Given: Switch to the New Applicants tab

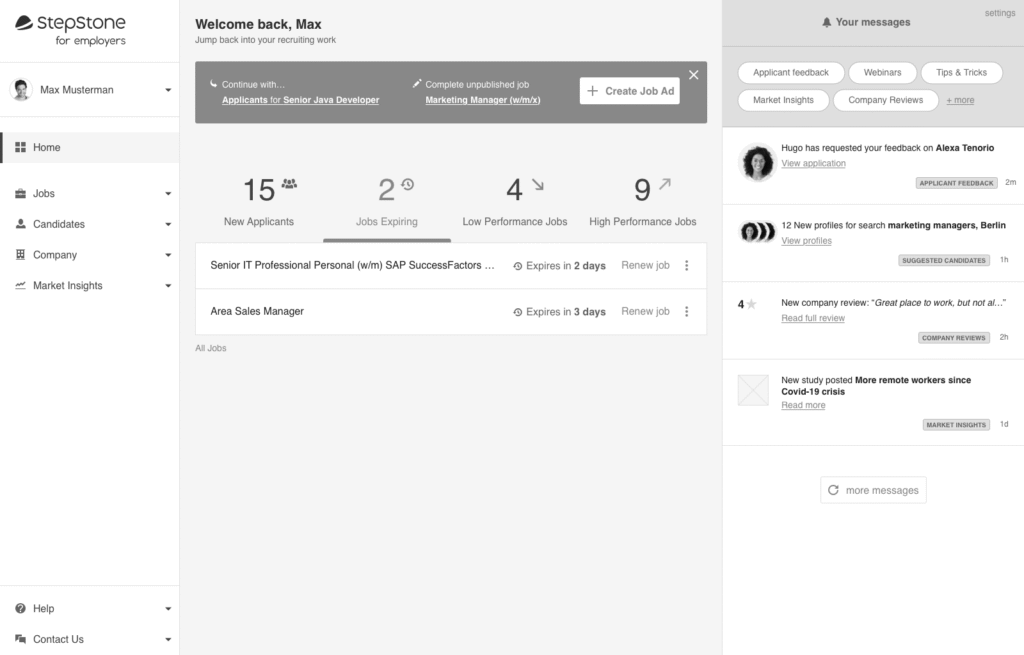Looking at the screenshot, I should 259,201.
